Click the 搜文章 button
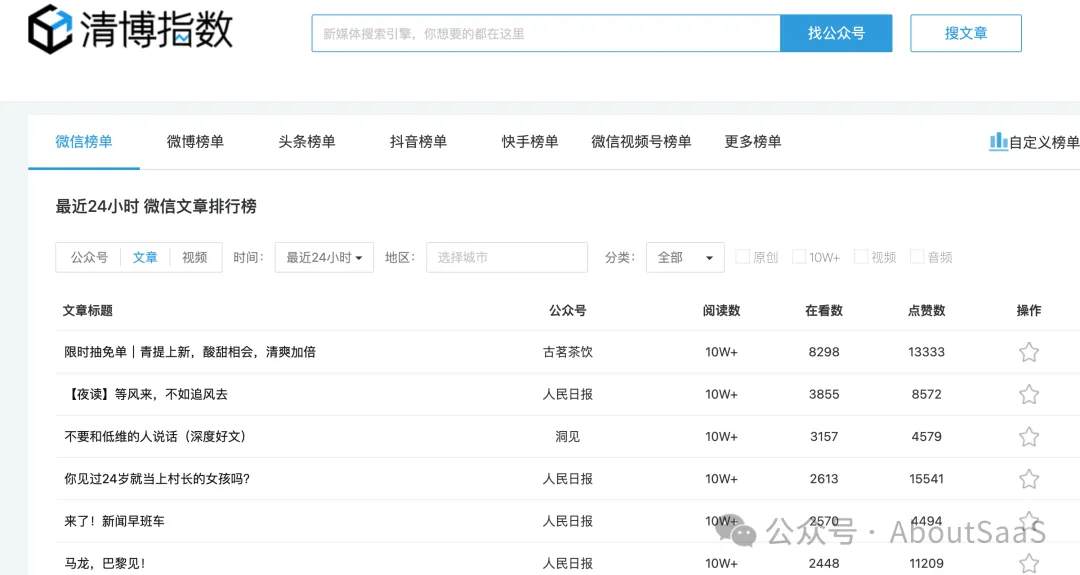The width and height of the screenshot is (1080, 575). 965,33
